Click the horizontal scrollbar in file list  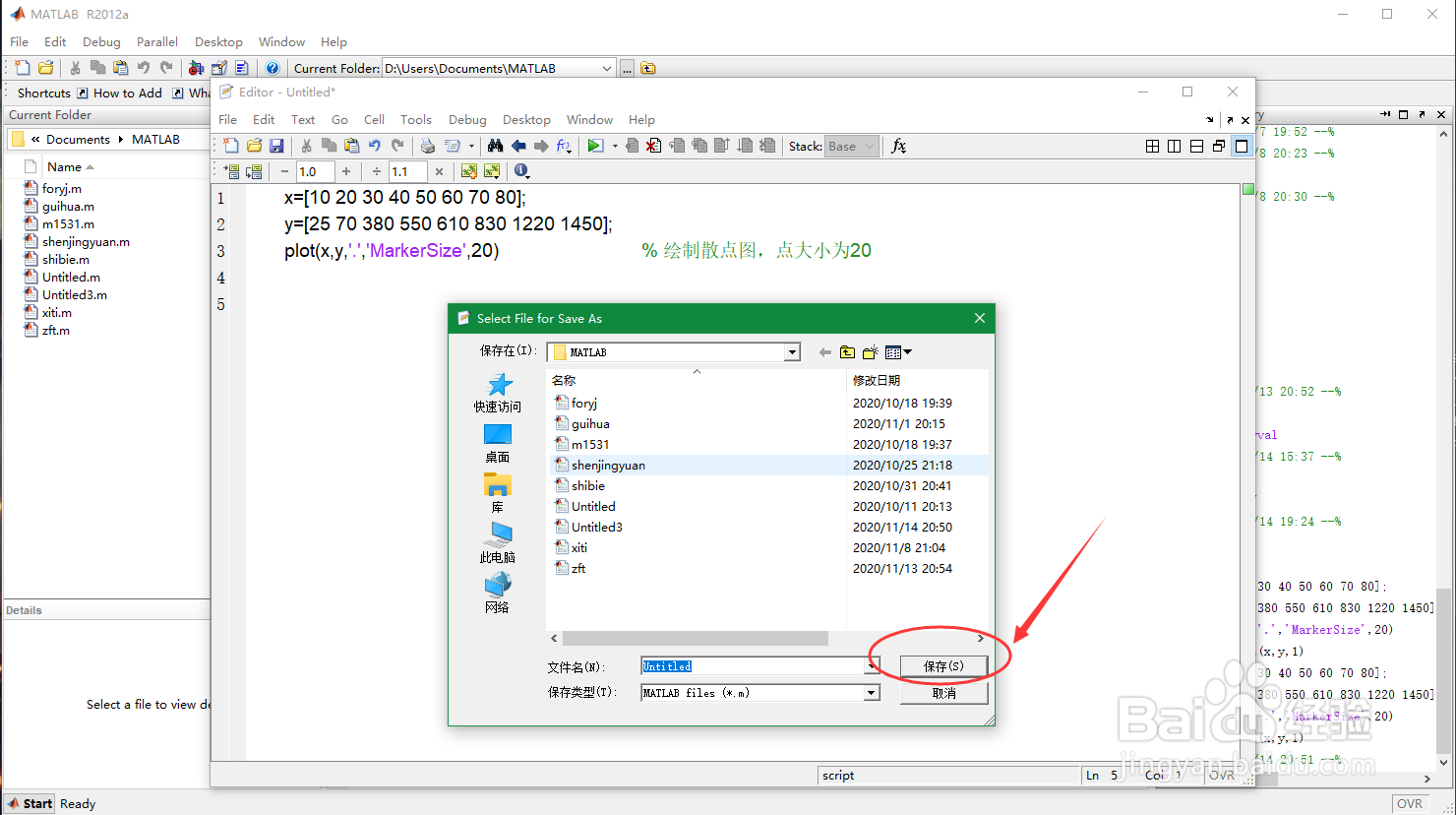point(695,638)
